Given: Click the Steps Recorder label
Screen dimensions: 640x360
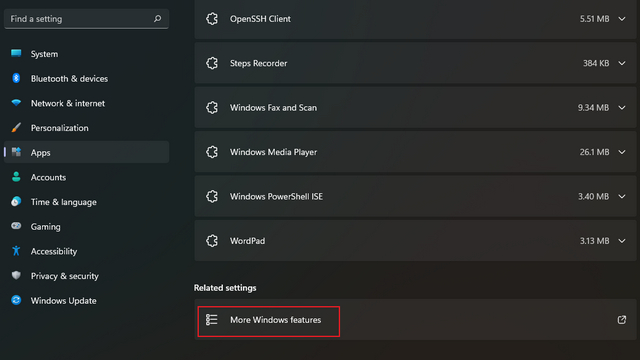Looking at the screenshot, I should pos(258,63).
